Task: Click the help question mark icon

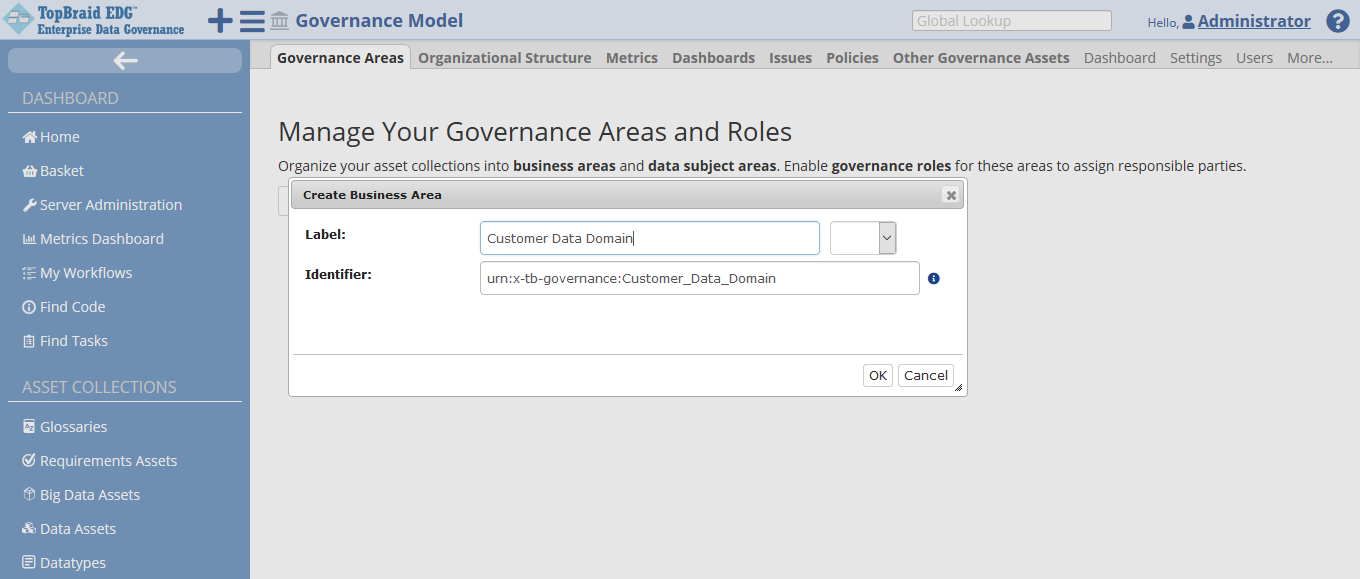Action: click(1337, 21)
